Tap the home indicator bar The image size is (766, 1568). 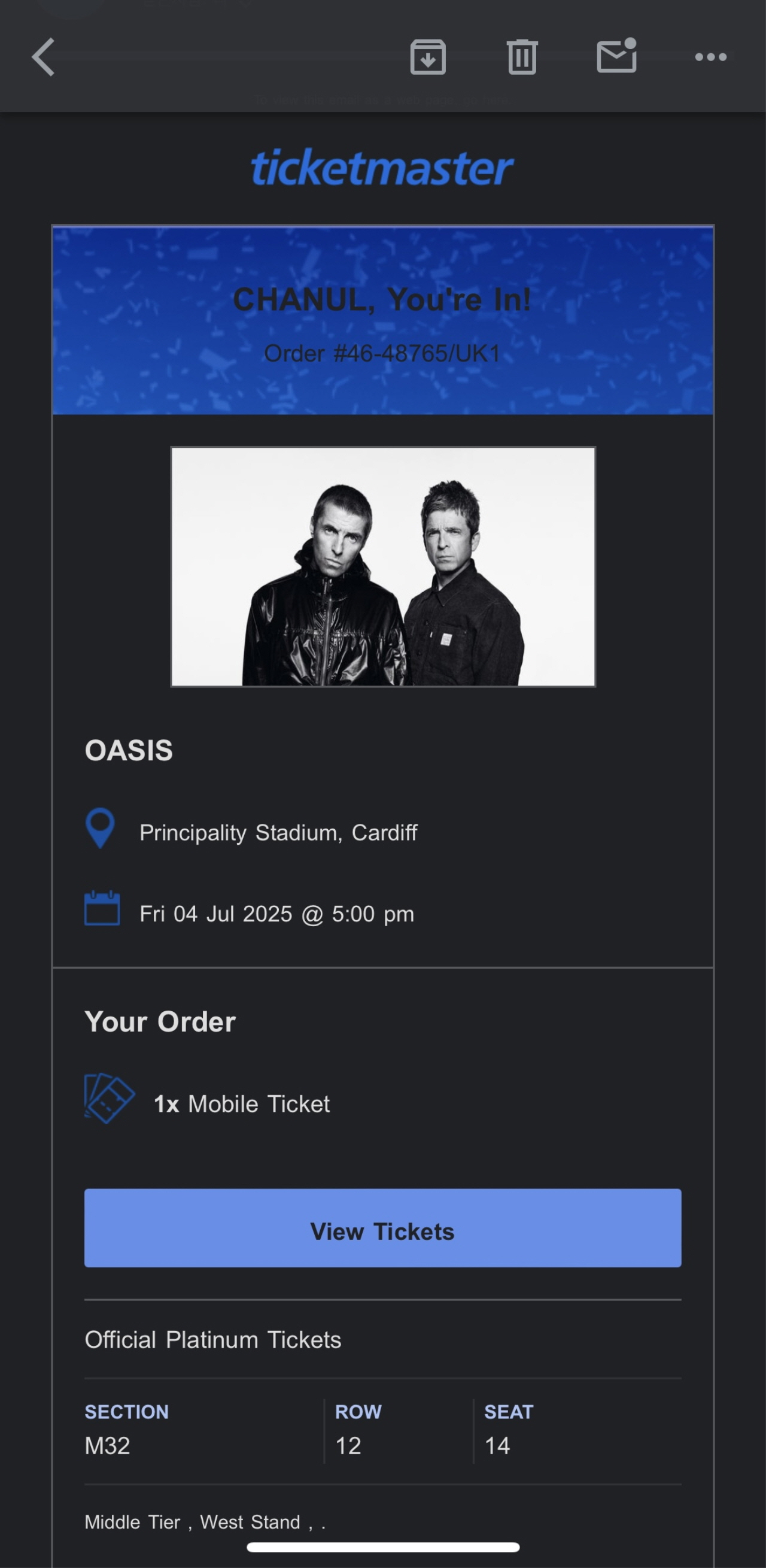(382, 1546)
